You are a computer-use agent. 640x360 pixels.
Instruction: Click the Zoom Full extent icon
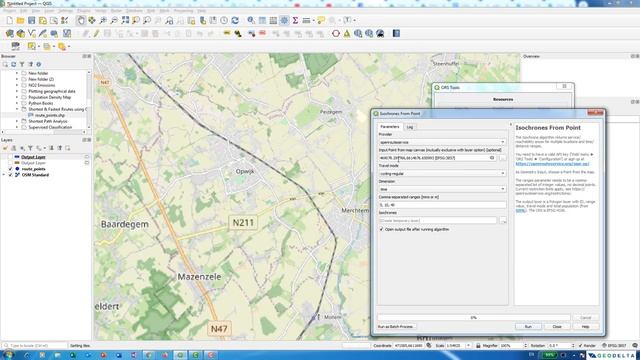125,20
